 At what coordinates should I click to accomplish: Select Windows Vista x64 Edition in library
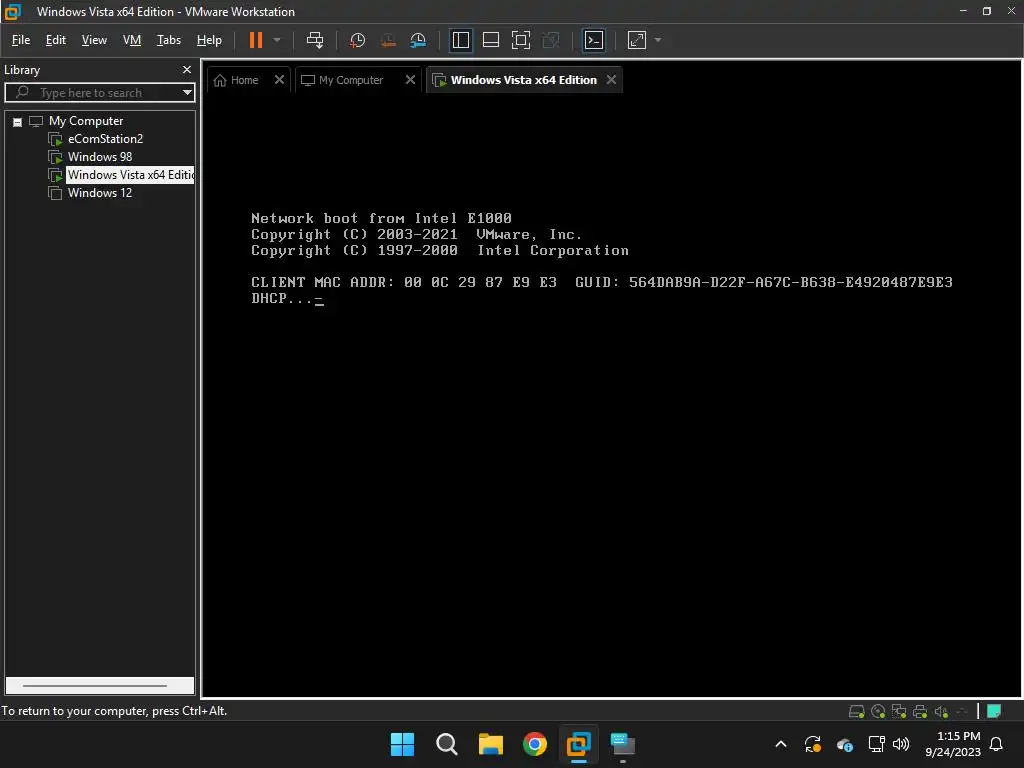(130, 175)
